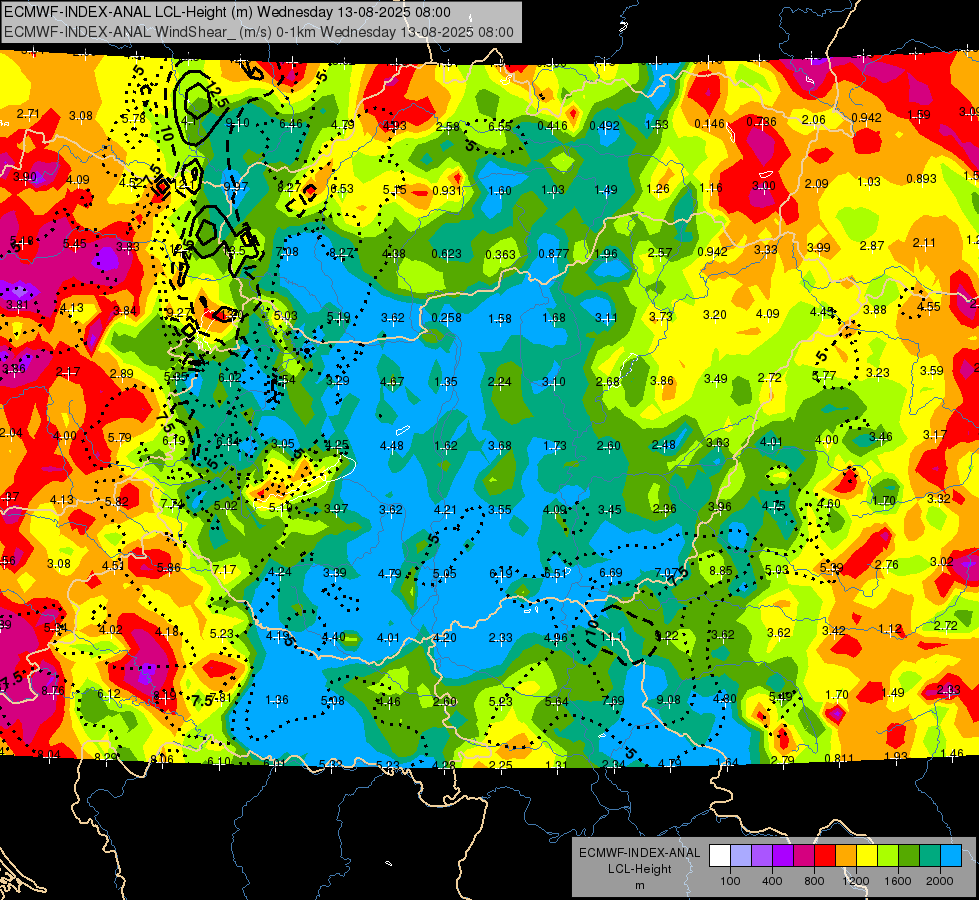Select the magenta legend swatch
Viewport: 979px width, 900px height.
804,856
